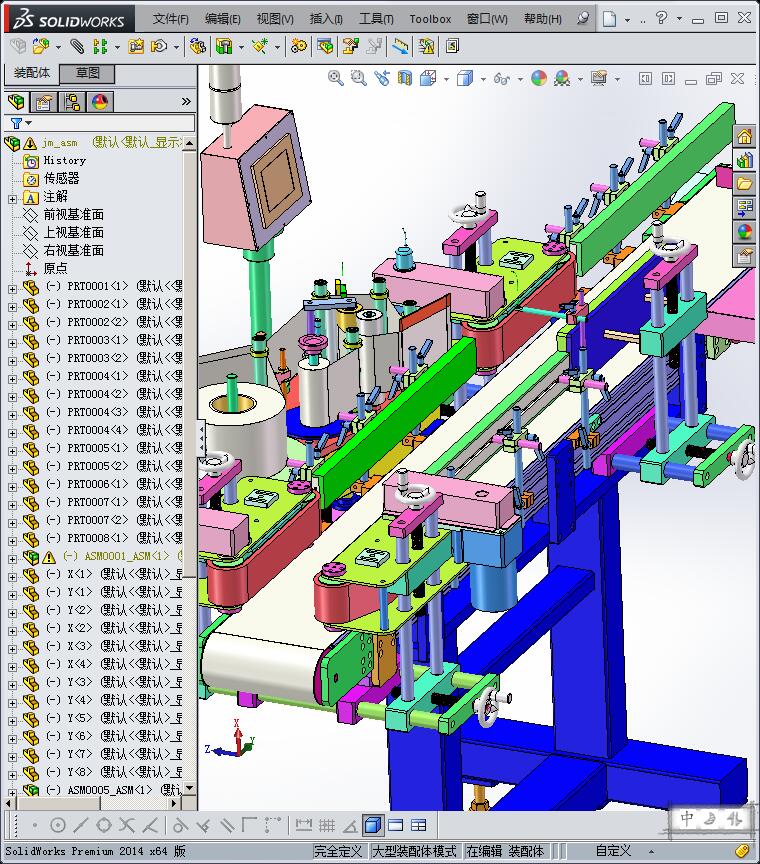
Task: Select 原点 in the feature tree
Action: 55,268
